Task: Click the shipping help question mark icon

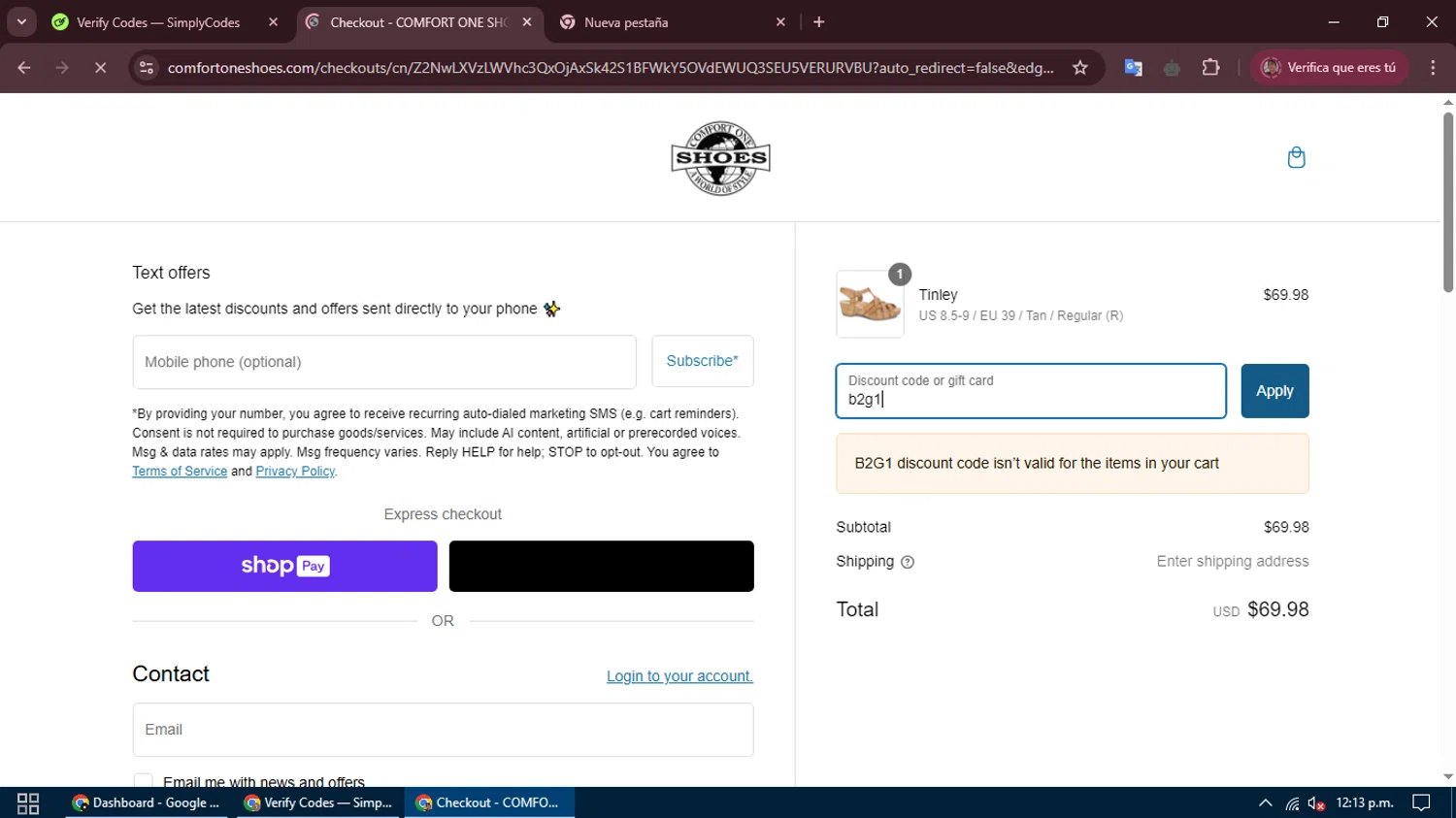Action: 908,562
